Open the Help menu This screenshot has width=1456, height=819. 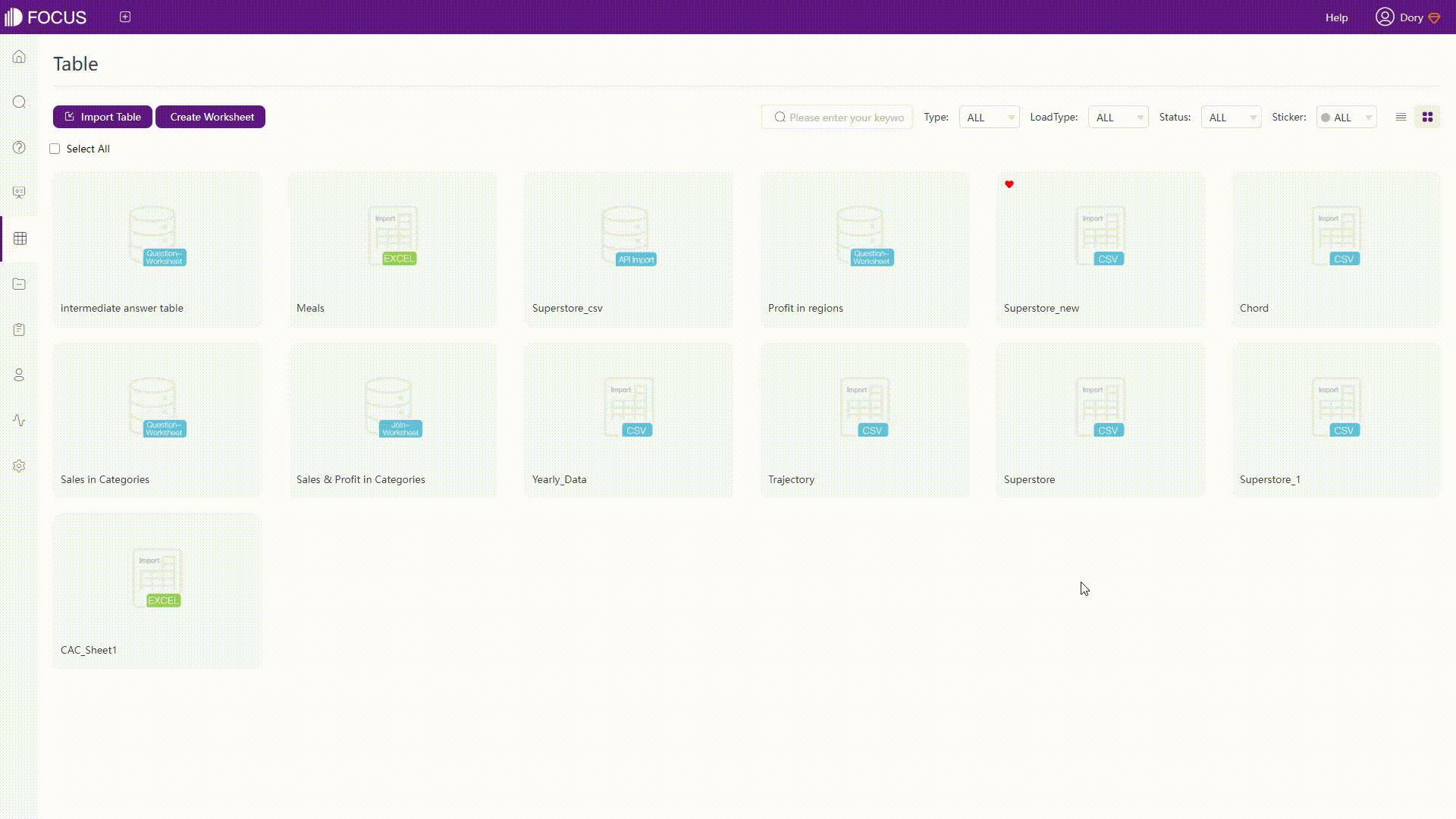click(1337, 17)
